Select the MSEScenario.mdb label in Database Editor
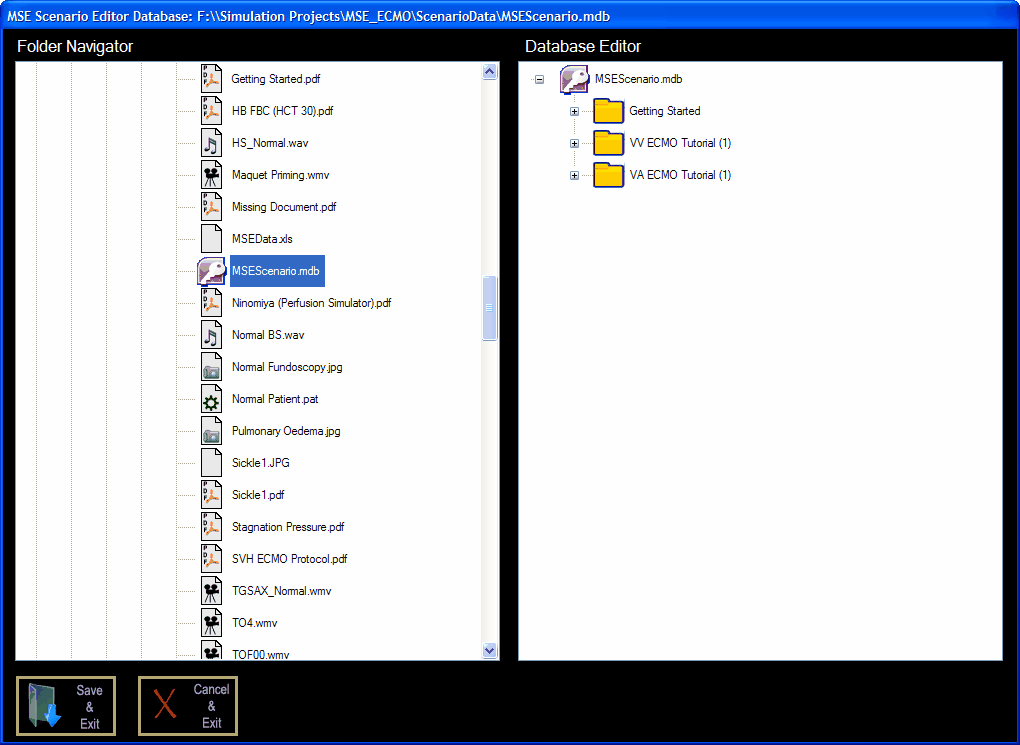Screen dimensions: 1020x745 (639, 79)
